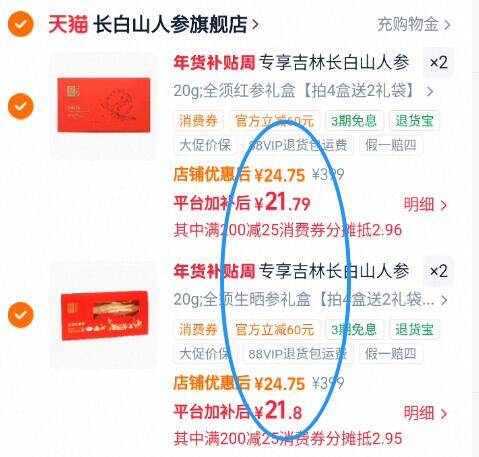Deselect the red ginseng gift box item

coord(21,106)
